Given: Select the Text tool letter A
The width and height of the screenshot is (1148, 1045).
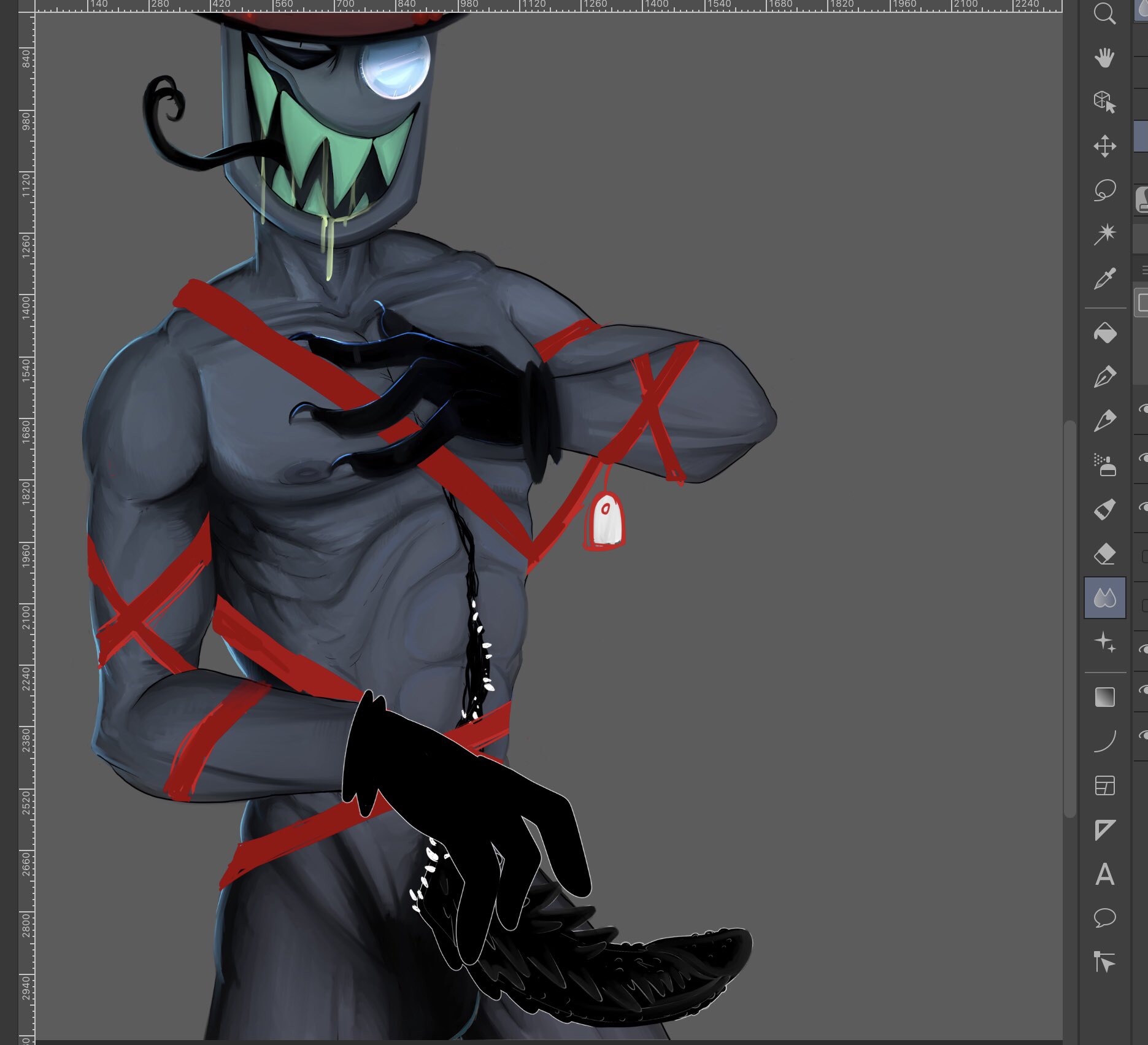Looking at the screenshot, I should [x=1104, y=874].
